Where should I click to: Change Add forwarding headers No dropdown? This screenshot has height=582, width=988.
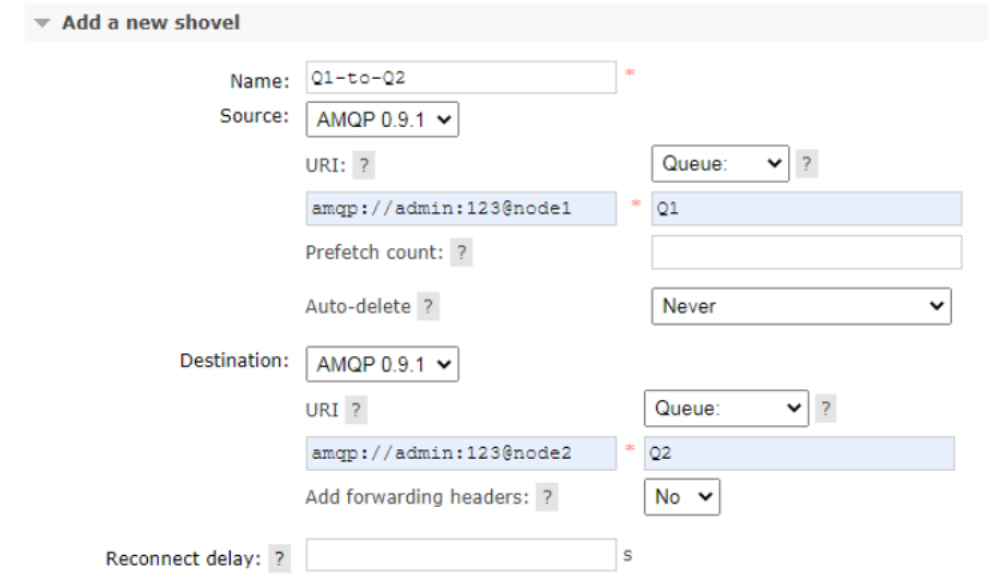pyautogui.click(x=681, y=497)
